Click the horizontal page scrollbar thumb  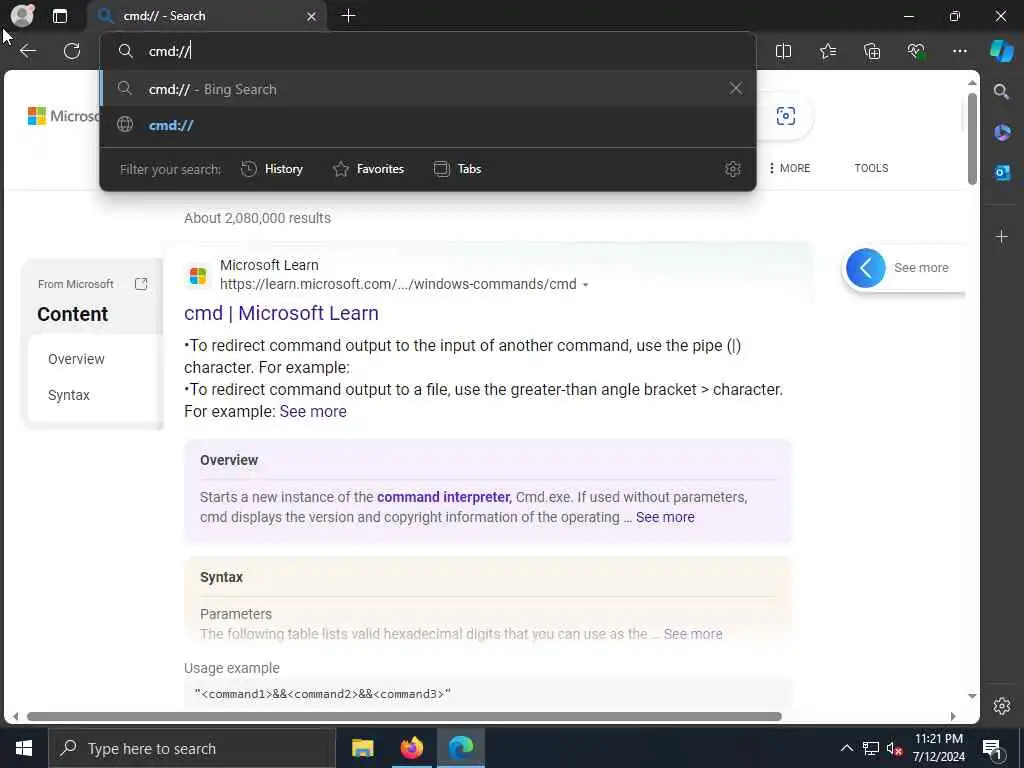(404, 716)
